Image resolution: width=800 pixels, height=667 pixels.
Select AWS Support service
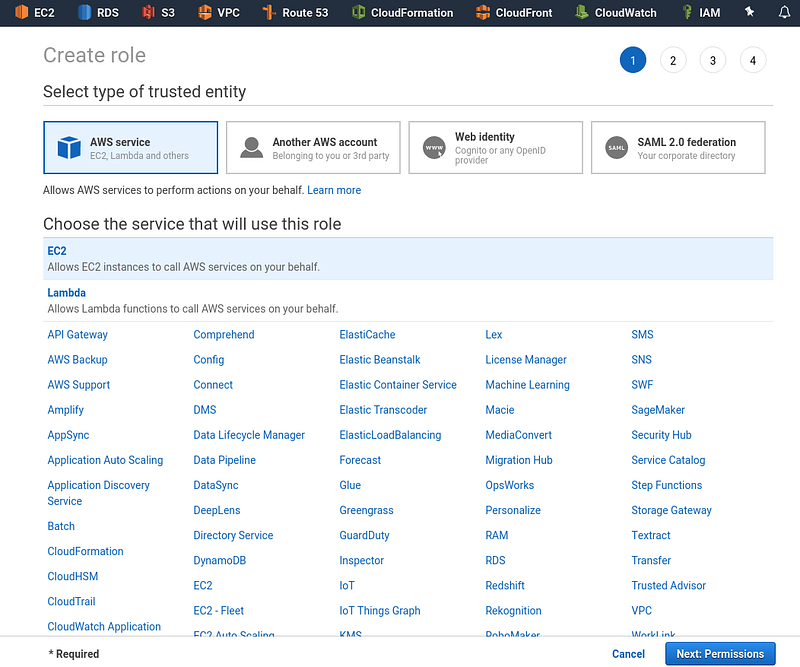click(79, 385)
